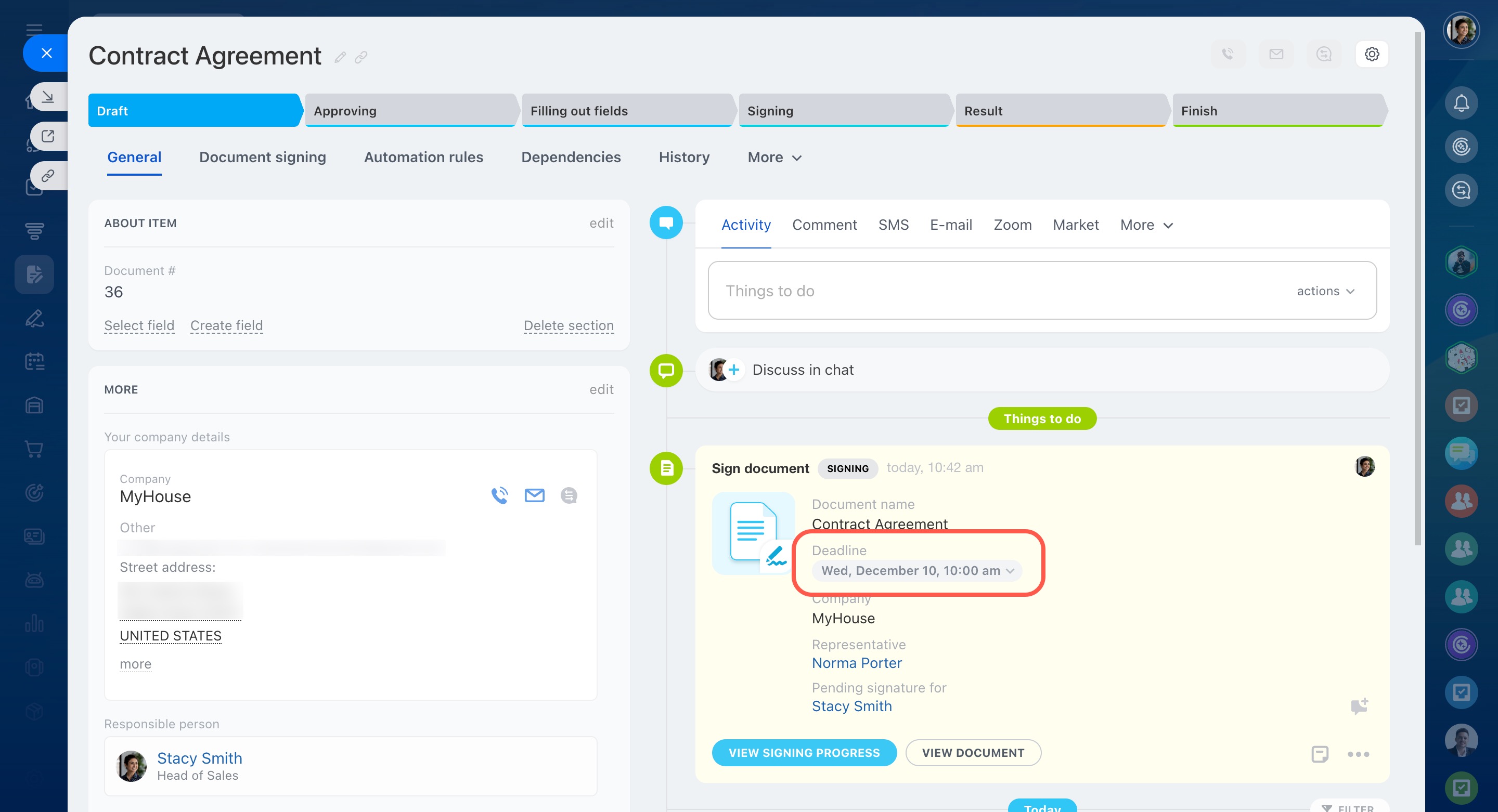Viewport: 1498px width, 812px height.
Task: Open bar chart analytics icon in left sidebar
Action: point(34,623)
